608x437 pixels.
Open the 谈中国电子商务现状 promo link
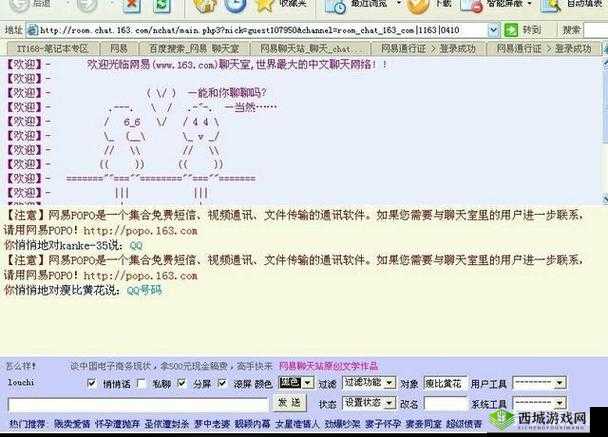point(171,366)
